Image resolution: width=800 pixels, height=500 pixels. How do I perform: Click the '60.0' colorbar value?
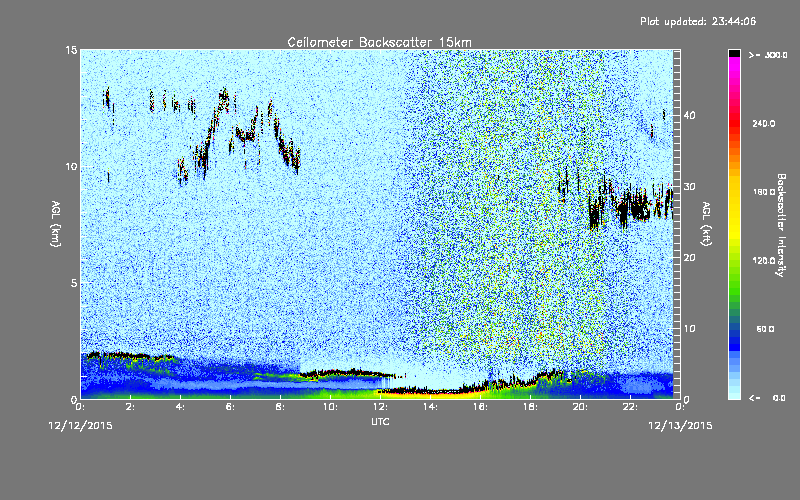pyautogui.click(x=765, y=329)
